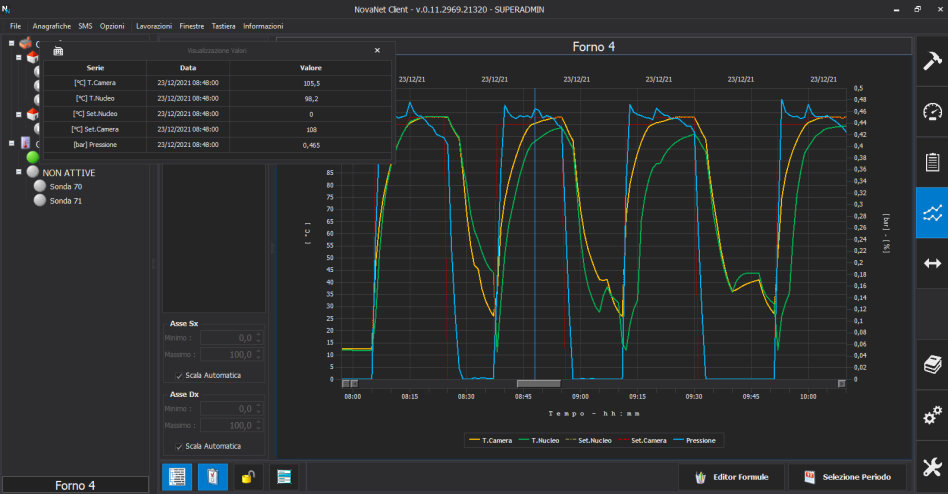
Task: Increase the Asse Sx Massimo spinner value
Action: pyautogui.click(x=259, y=352)
